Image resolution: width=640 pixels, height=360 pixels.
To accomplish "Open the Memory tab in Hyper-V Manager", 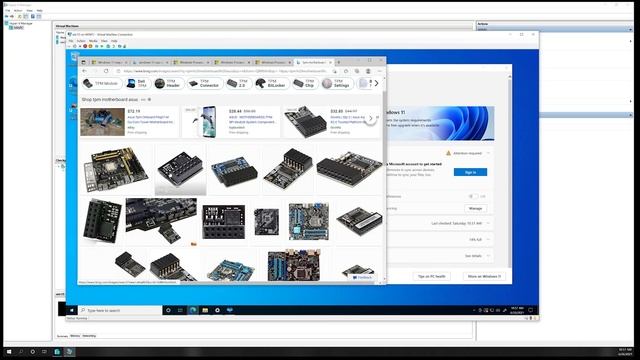I will pyautogui.click(x=75, y=336).
